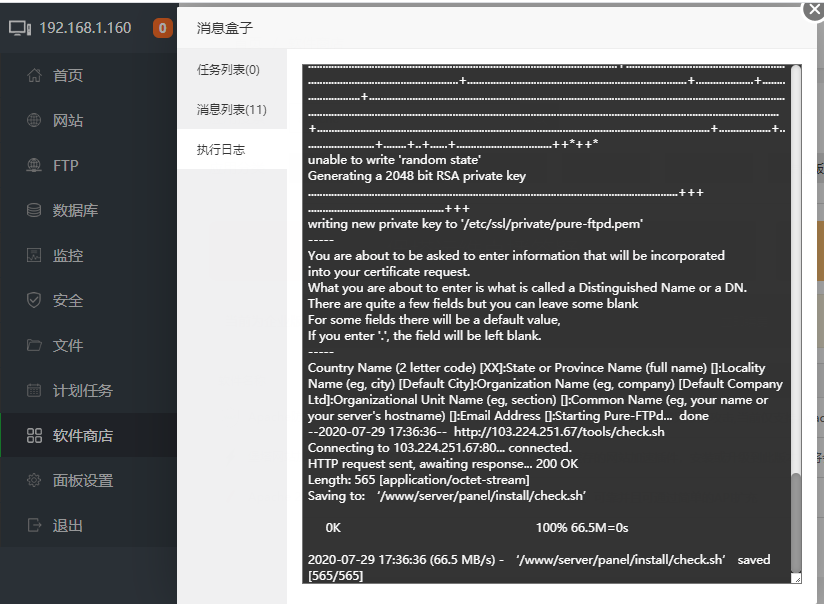Viewport: 824px width, 604px height.
Task: Click the logout icon beside 退出
Action: 34,525
